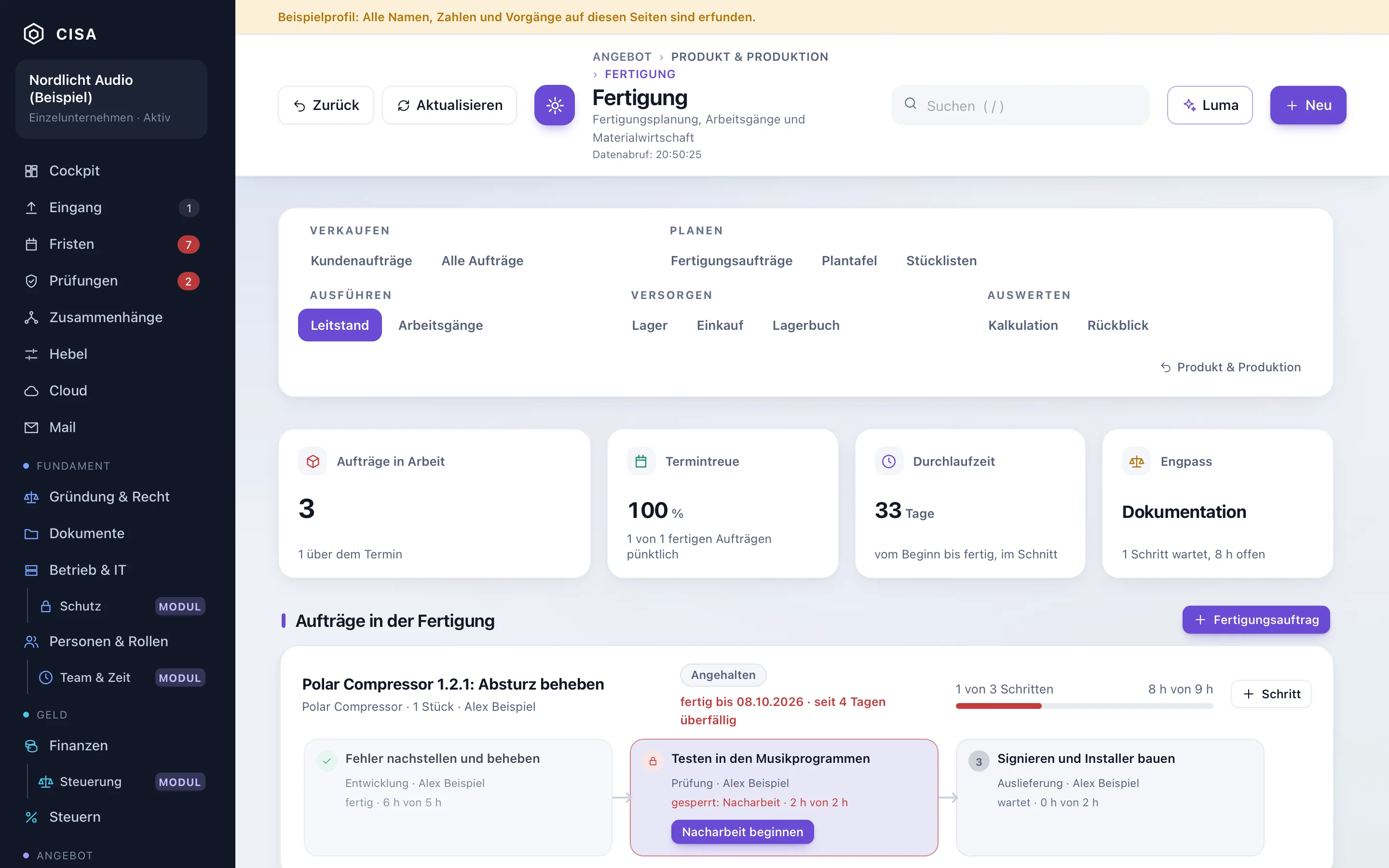This screenshot has height=868, width=1389.
Task: Focus the Suchen search field
Action: coord(1020,105)
